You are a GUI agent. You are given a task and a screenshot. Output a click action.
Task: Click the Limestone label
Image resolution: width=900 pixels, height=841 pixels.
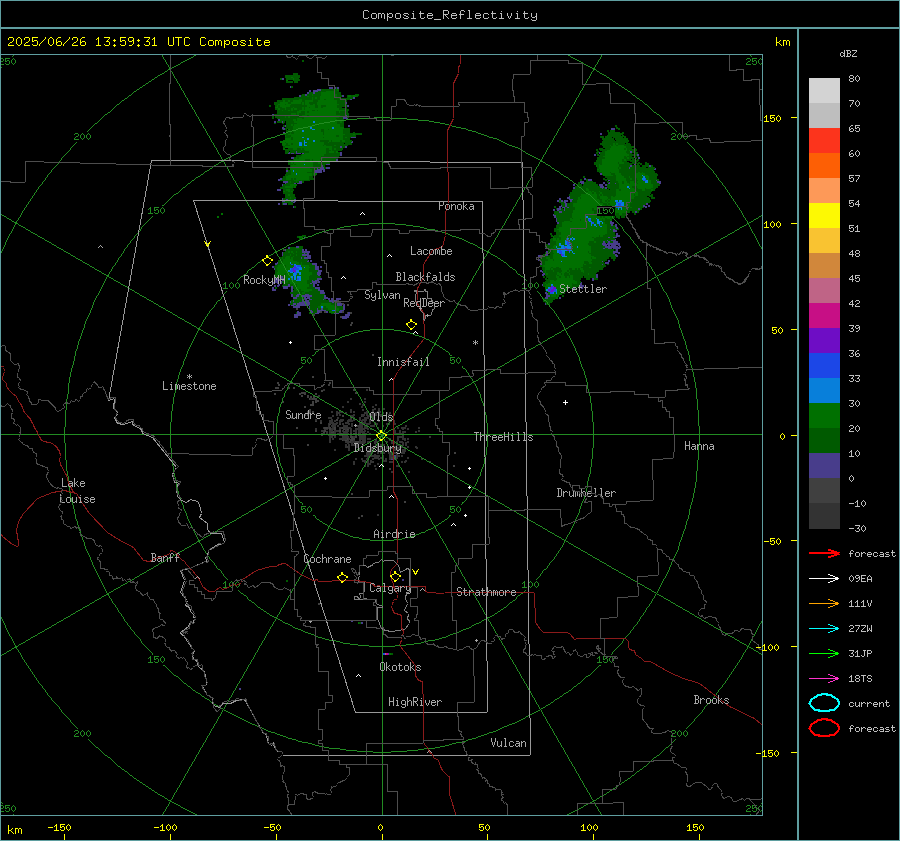(x=189, y=386)
